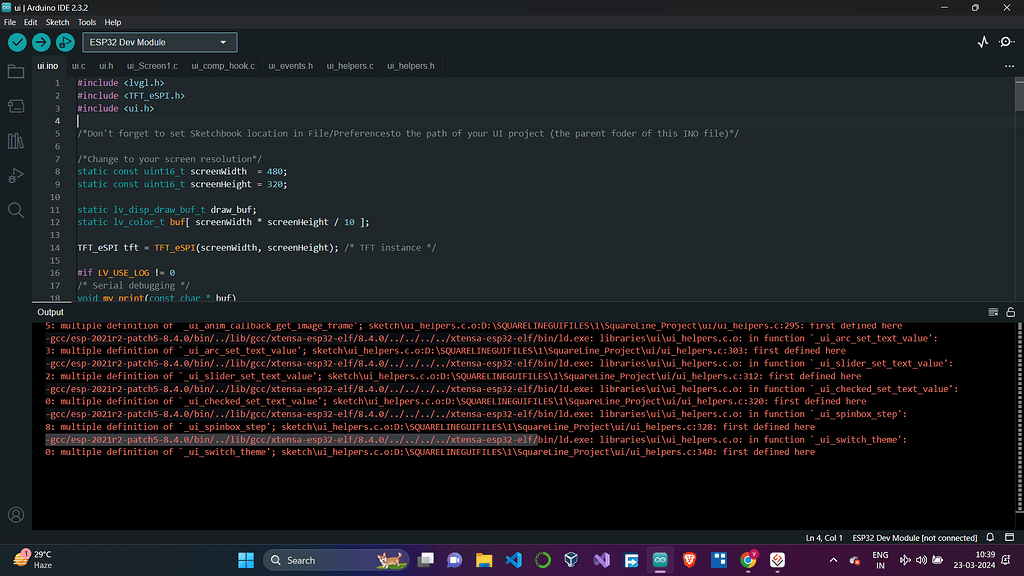Open the Search sidebar icon
The image size is (1024, 576).
[x=16, y=210]
